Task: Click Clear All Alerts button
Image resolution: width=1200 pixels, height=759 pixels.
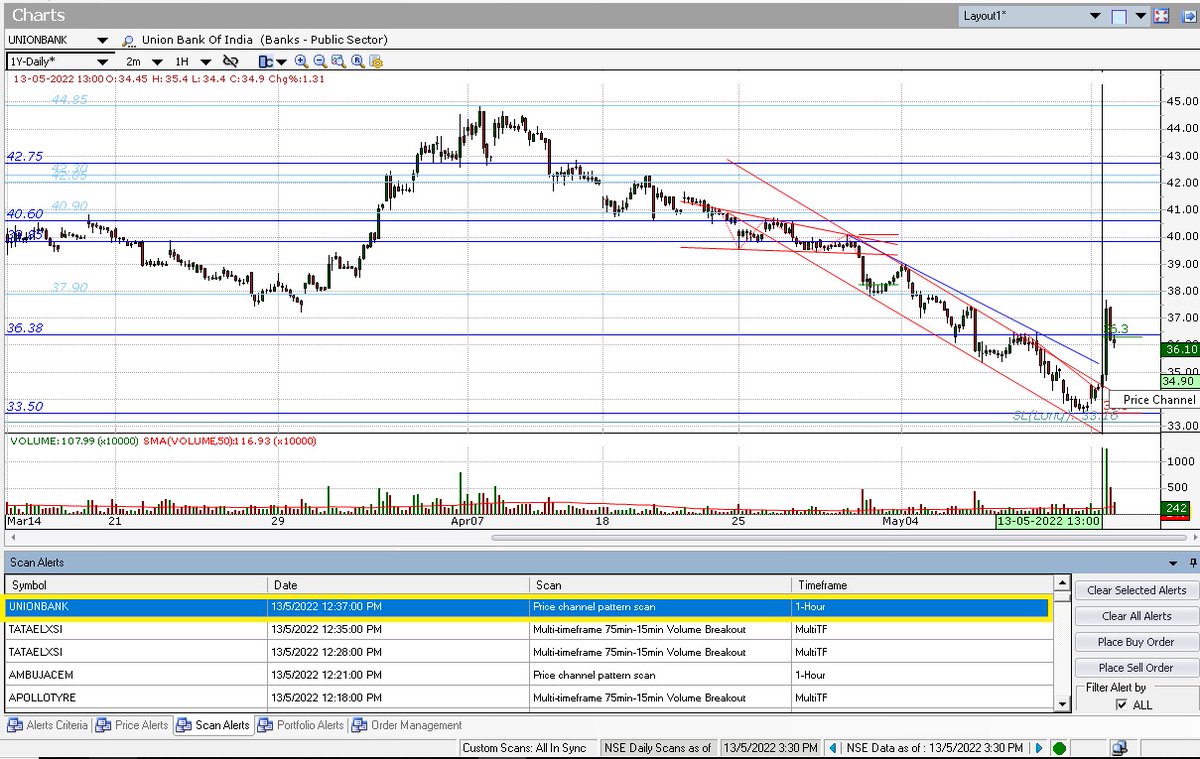Action: click(x=1136, y=616)
